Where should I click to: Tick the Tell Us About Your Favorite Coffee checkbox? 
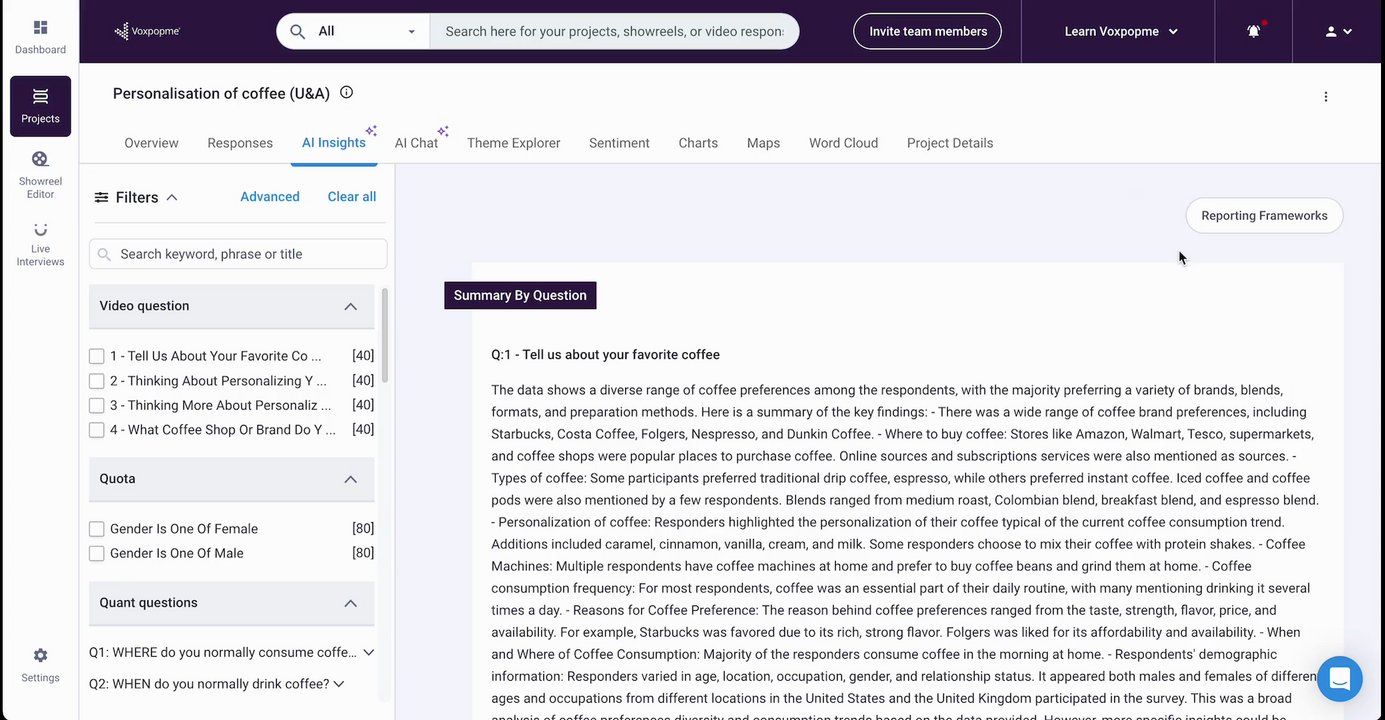click(97, 356)
